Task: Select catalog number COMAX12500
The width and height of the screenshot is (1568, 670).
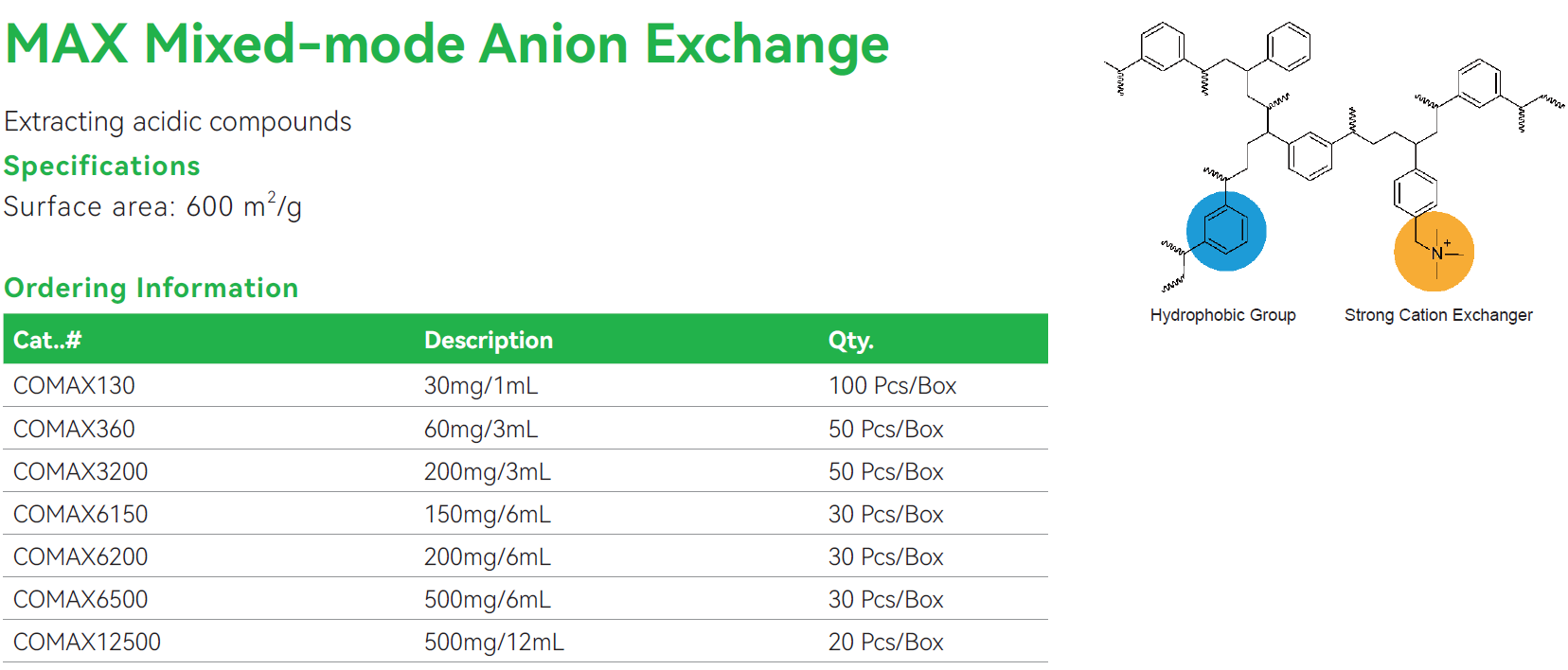Action: pos(87,642)
